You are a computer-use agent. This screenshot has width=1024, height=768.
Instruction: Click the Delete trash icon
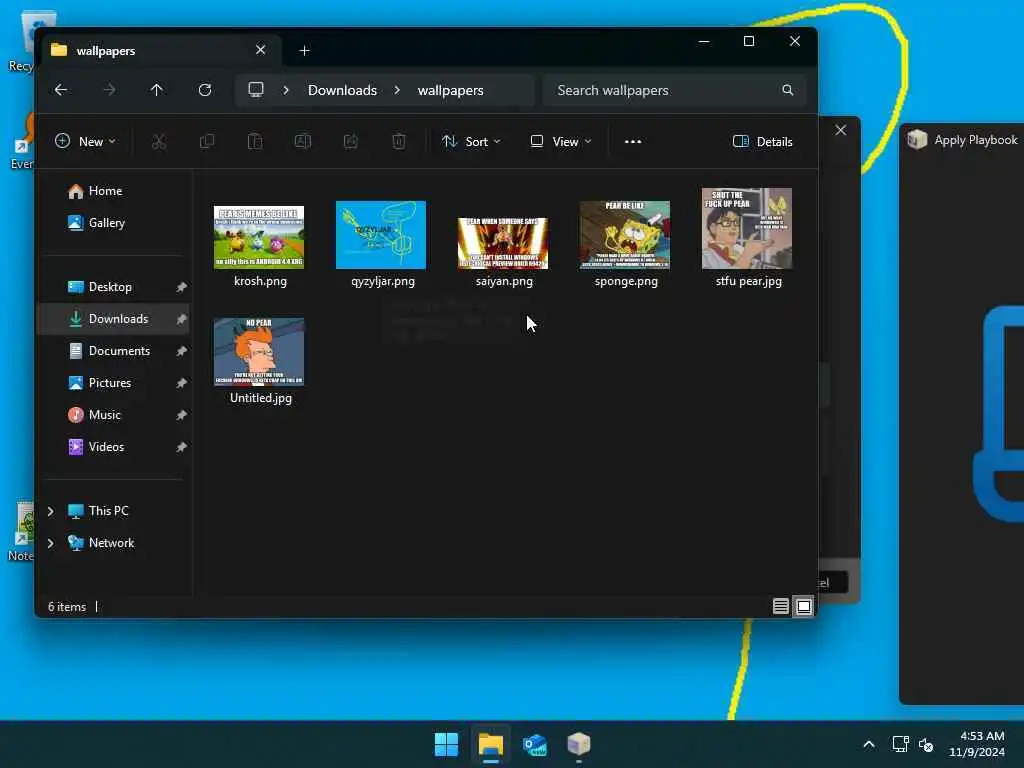pos(399,141)
